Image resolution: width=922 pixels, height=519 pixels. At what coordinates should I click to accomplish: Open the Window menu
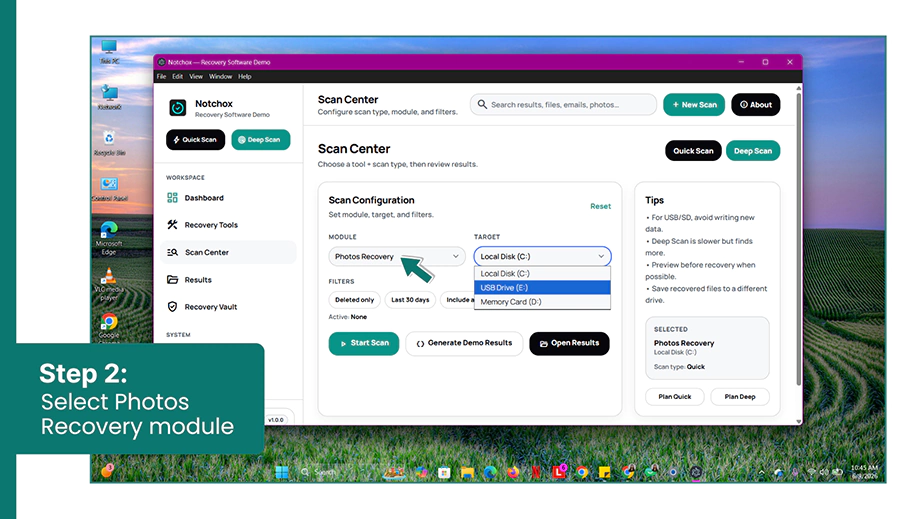click(x=221, y=76)
